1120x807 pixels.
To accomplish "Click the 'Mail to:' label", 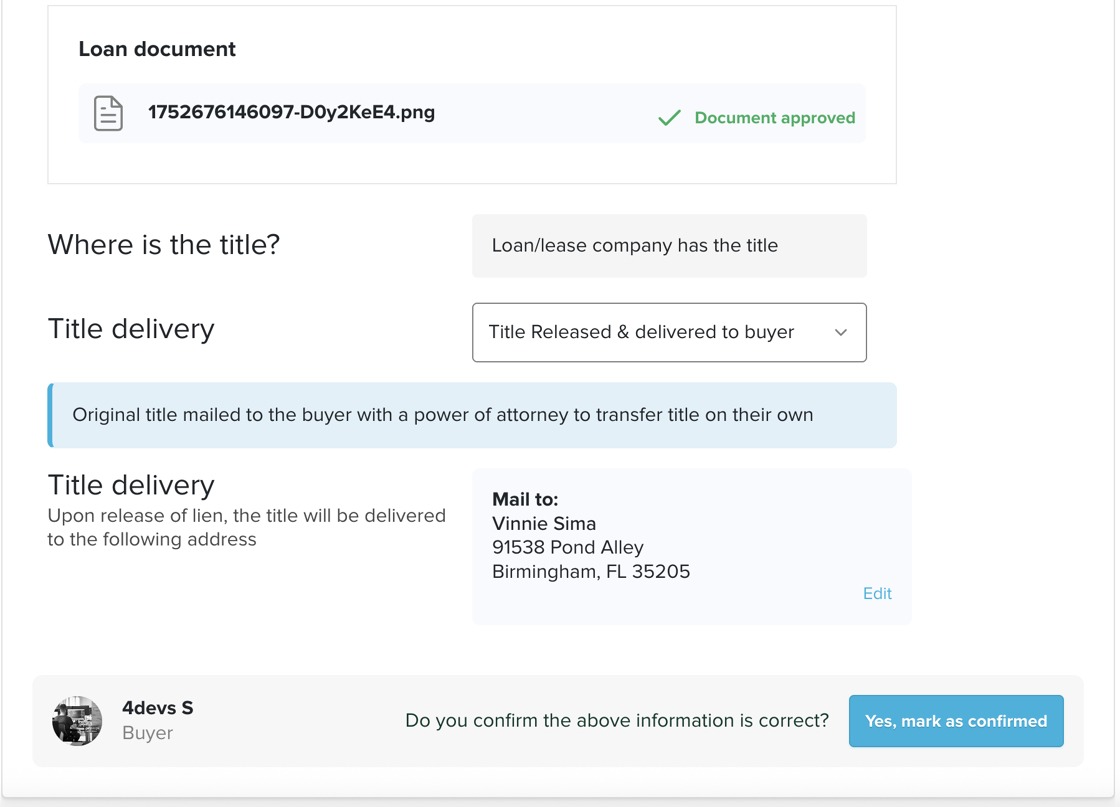I will click(525, 499).
